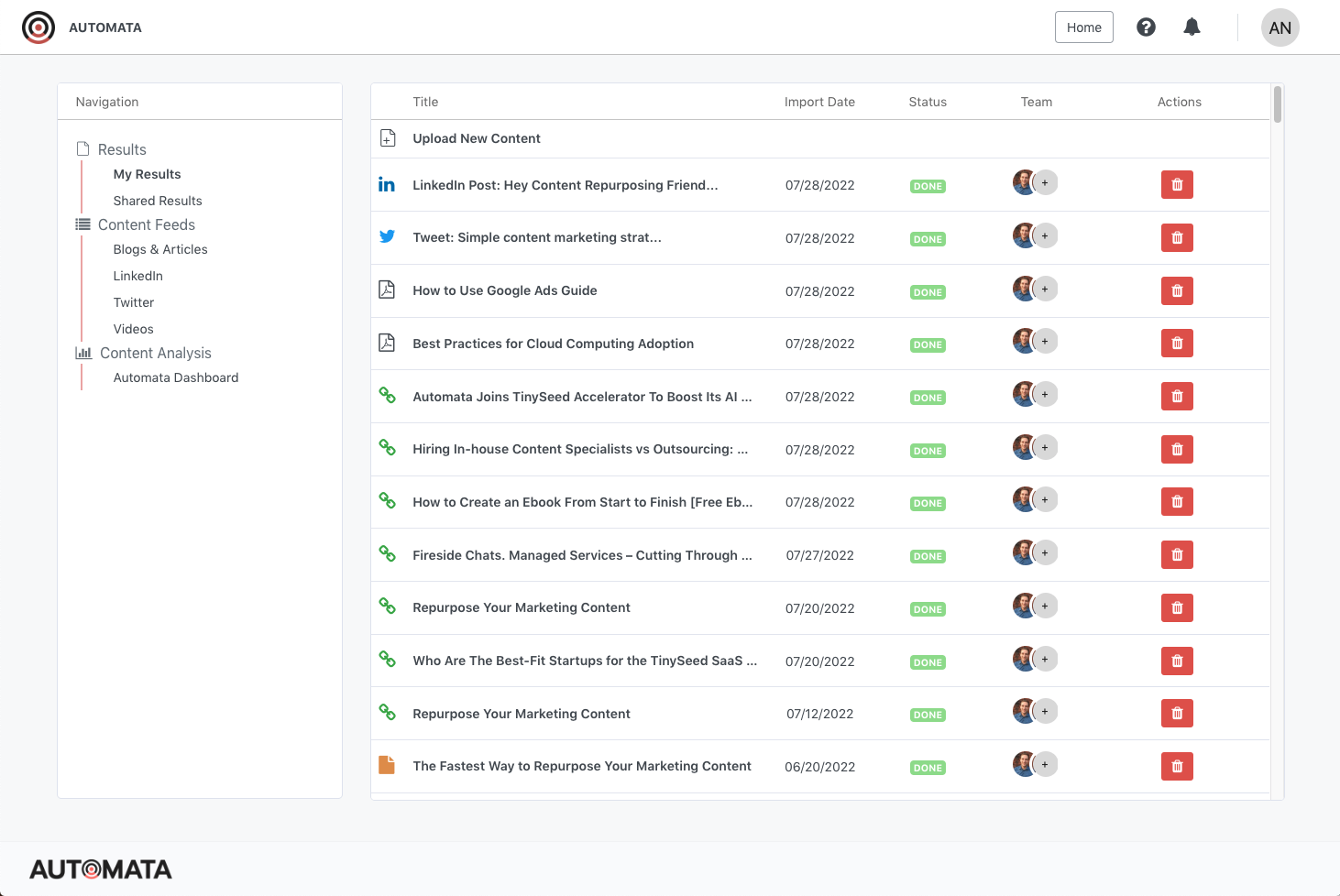Add team member to Google Ads Guide row
Viewport: 1340px width, 896px height.
1045,289
